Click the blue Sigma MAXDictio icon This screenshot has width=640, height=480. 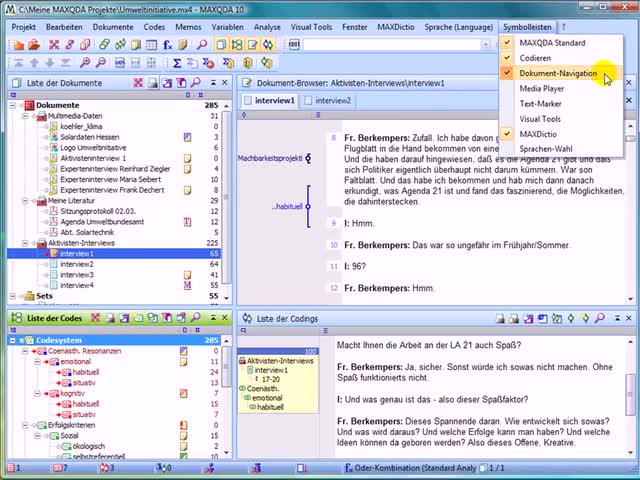click(x=177, y=63)
